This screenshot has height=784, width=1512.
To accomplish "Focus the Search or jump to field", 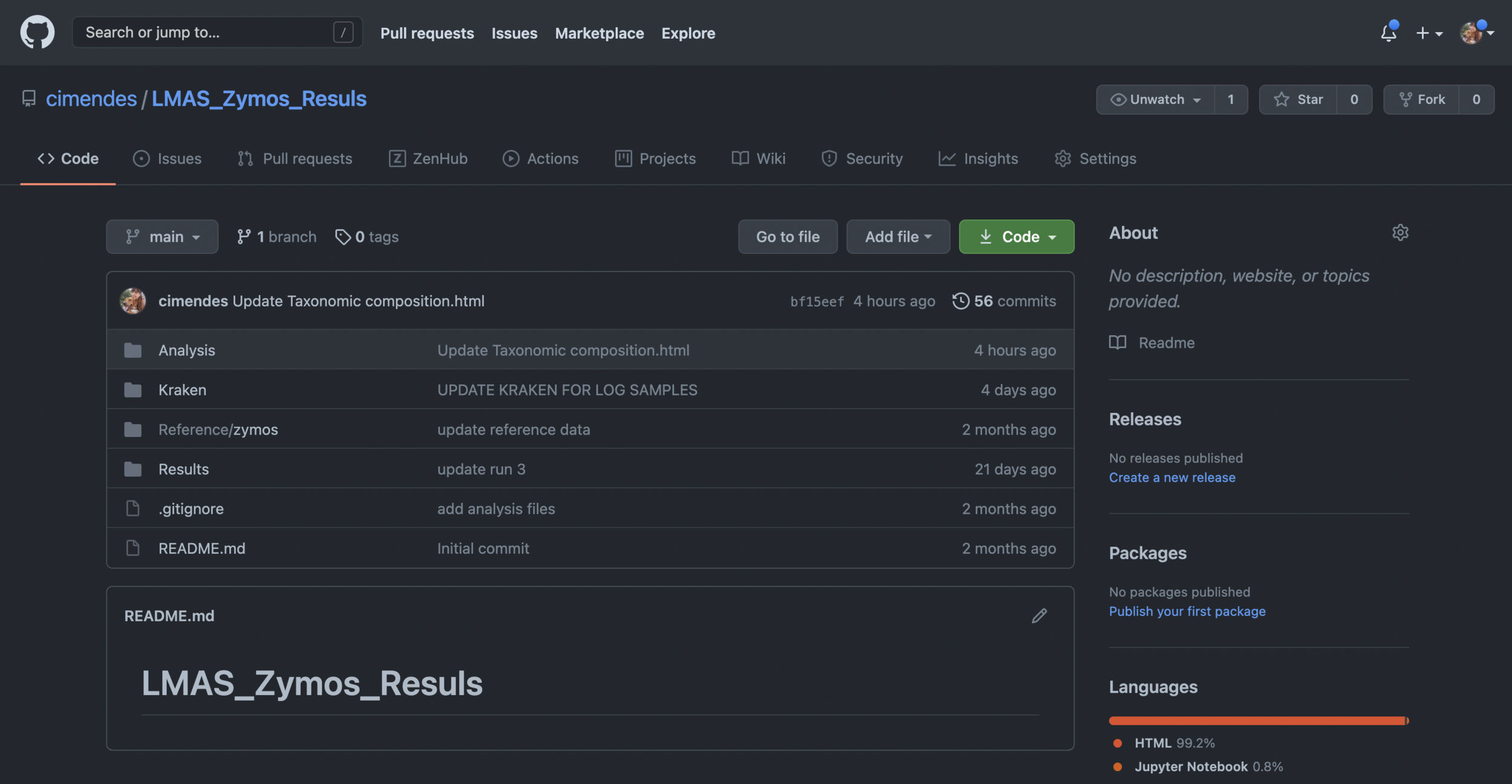I will pos(206,32).
